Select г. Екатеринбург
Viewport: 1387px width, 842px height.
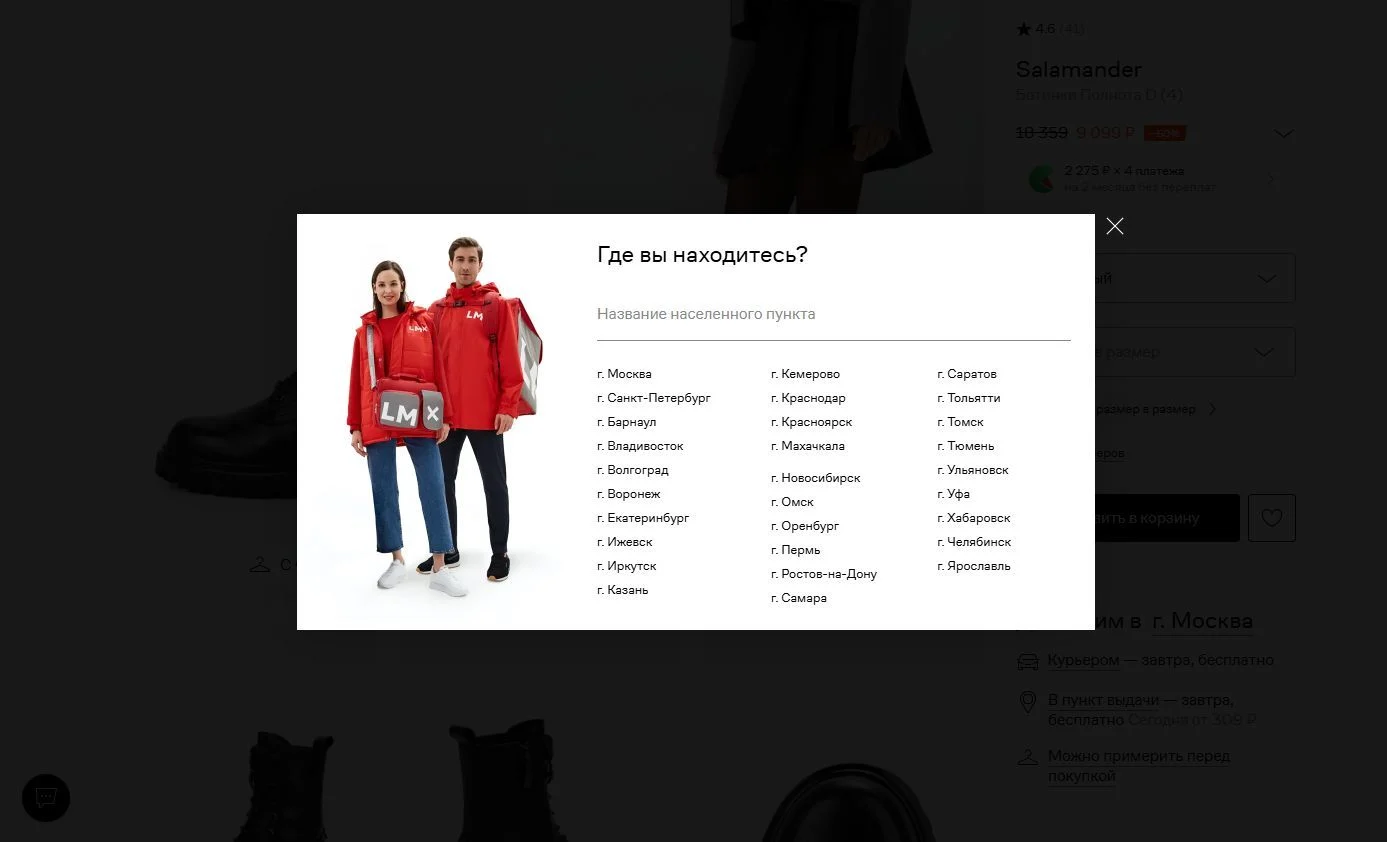[x=643, y=518]
